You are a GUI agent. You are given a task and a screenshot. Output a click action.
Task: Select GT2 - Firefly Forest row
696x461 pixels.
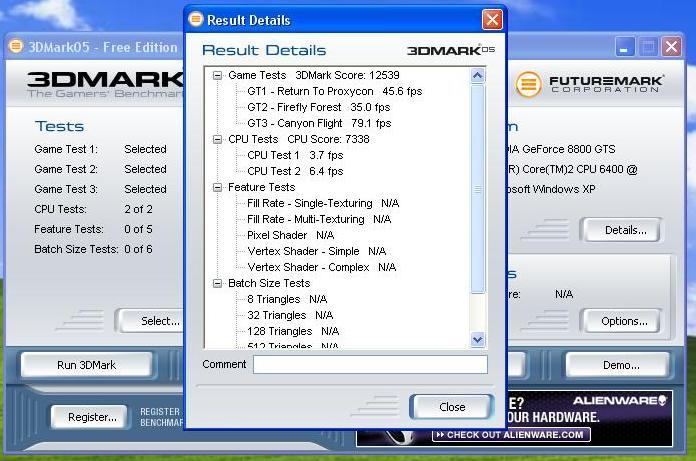pyautogui.click(x=319, y=107)
